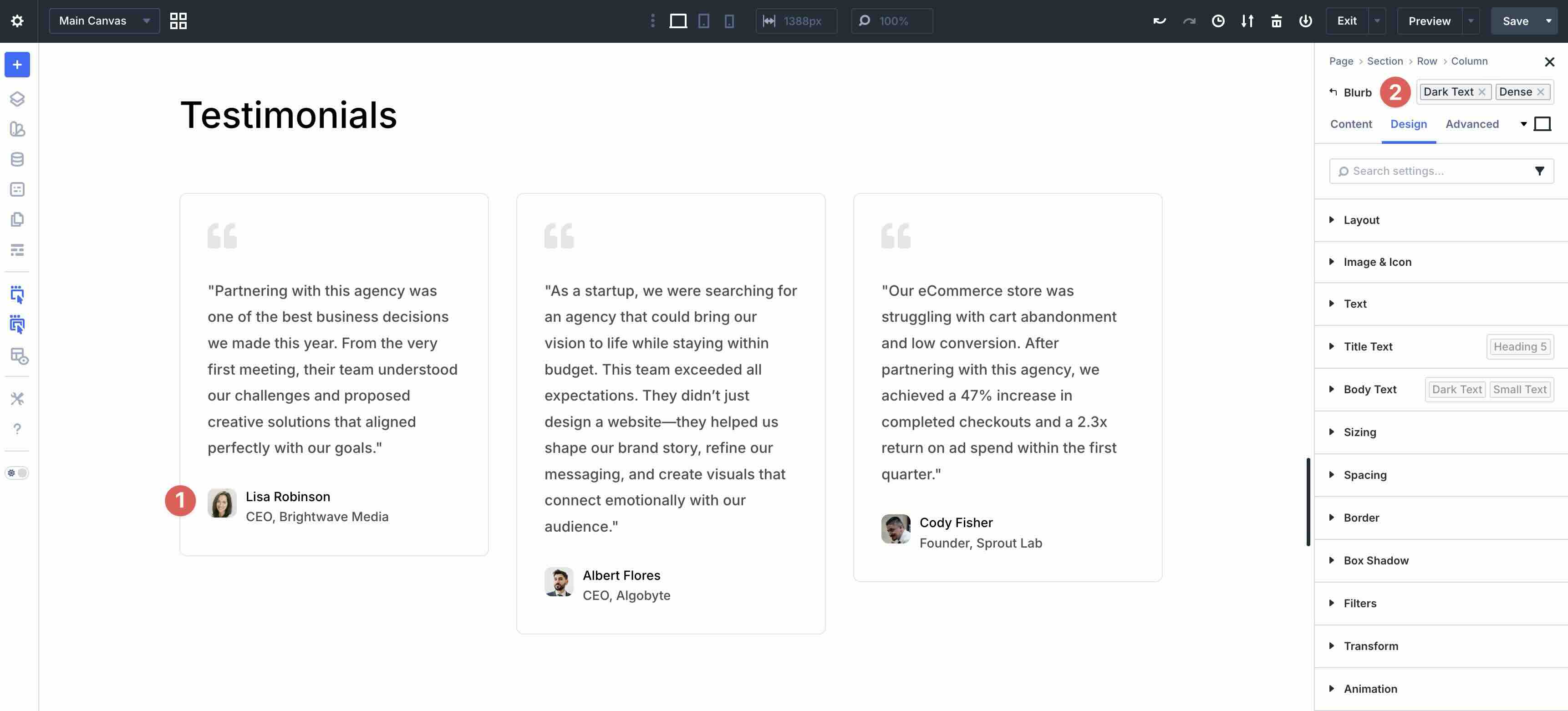Click the trash icon in top toolbar
This screenshot has height=711, width=1568.
(x=1277, y=20)
